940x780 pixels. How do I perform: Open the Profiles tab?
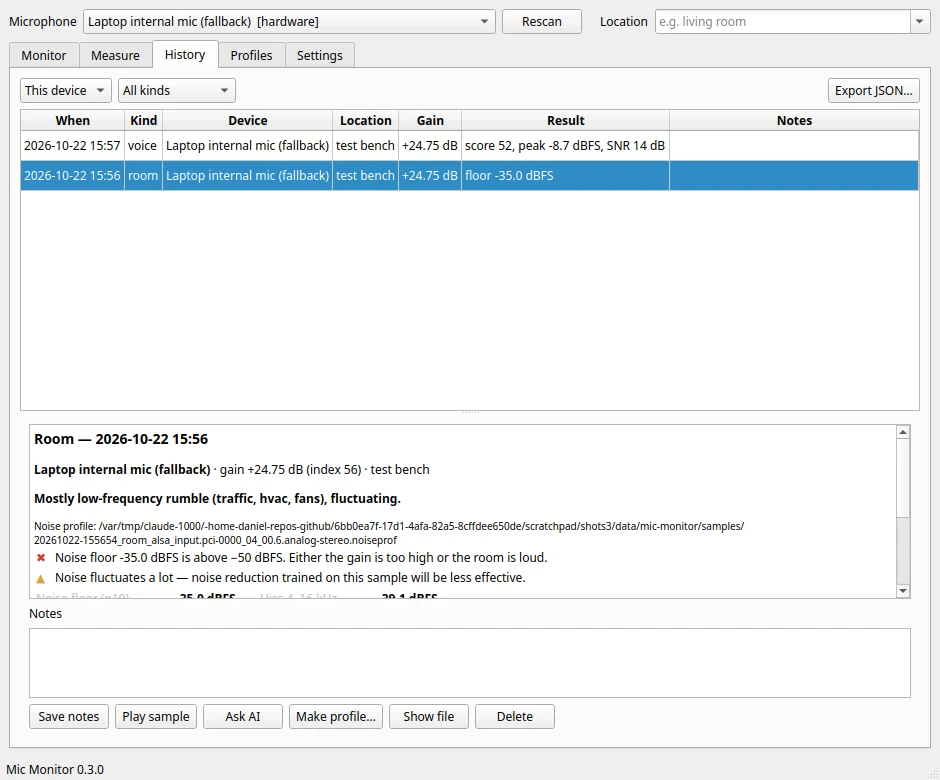point(251,55)
